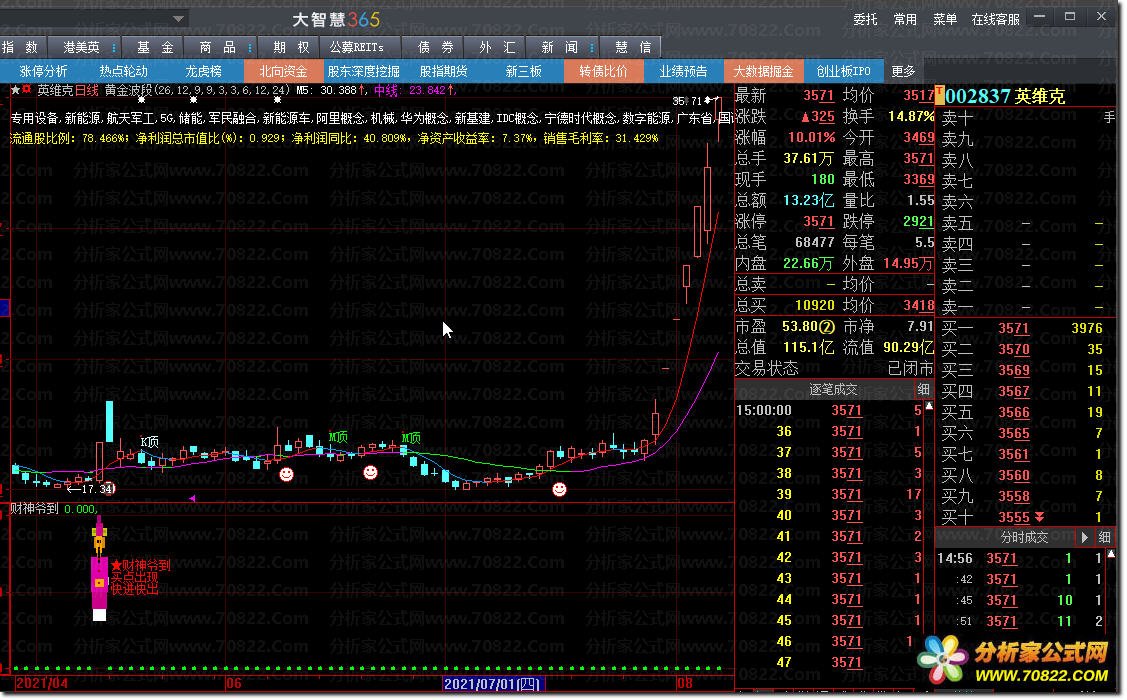The image size is (1127, 700).
Task: Contact 在线客服 online support
Action: [x=995, y=19]
